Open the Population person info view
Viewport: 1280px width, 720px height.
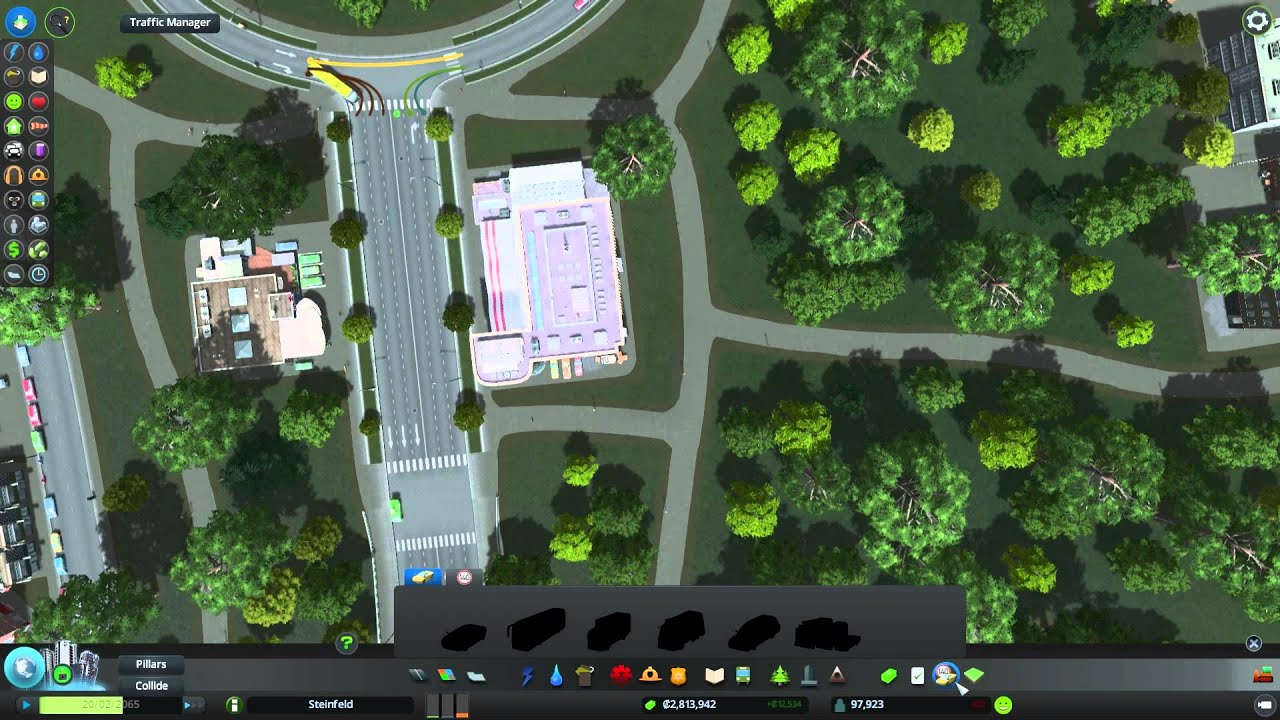pyautogui.click(x=14, y=224)
